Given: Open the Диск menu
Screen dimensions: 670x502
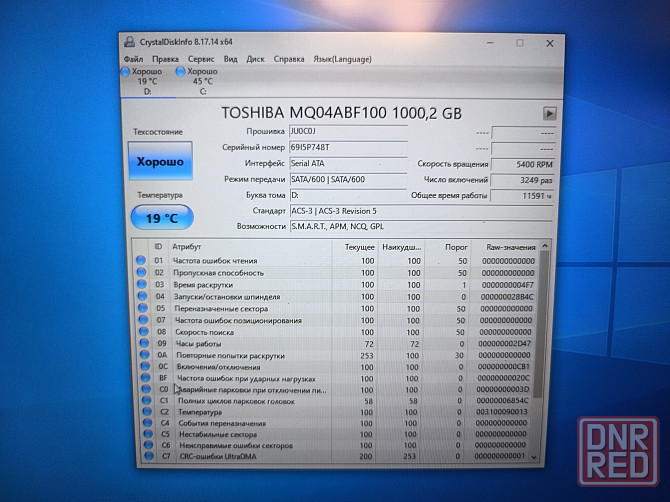Looking at the screenshot, I should (x=255, y=60).
